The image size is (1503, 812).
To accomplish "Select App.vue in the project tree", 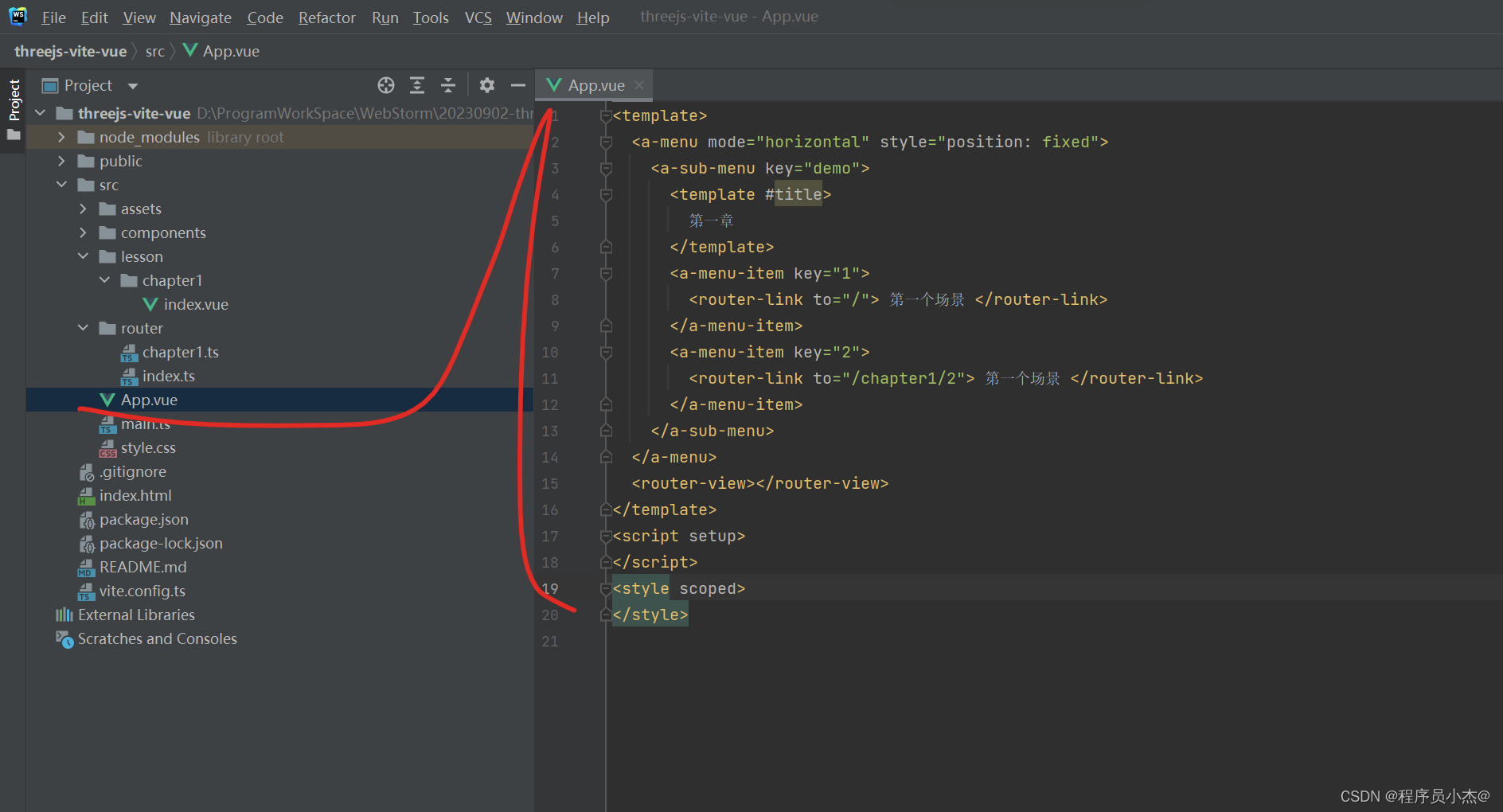I will click(149, 400).
